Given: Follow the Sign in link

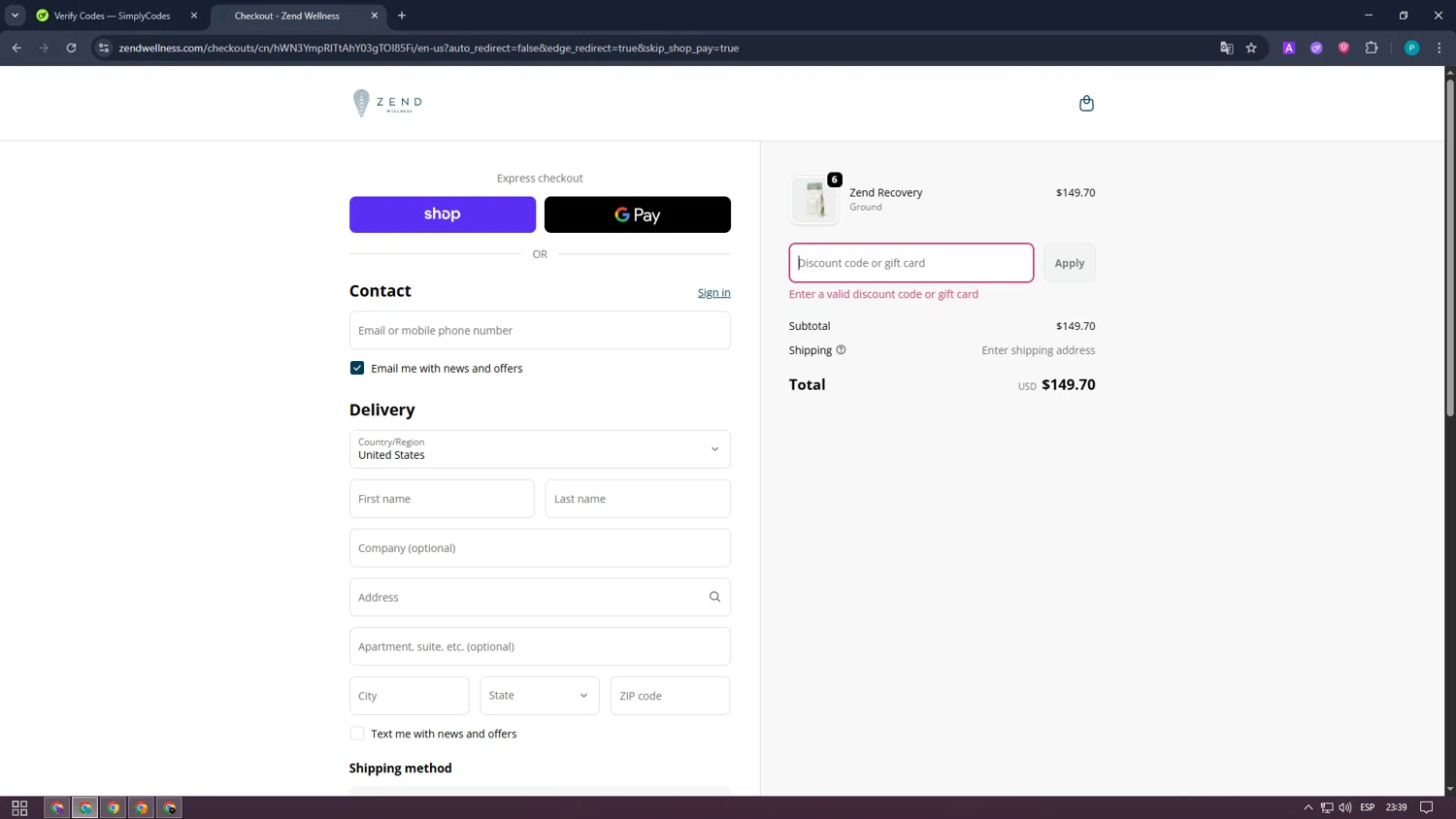Looking at the screenshot, I should click(x=714, y=292).
